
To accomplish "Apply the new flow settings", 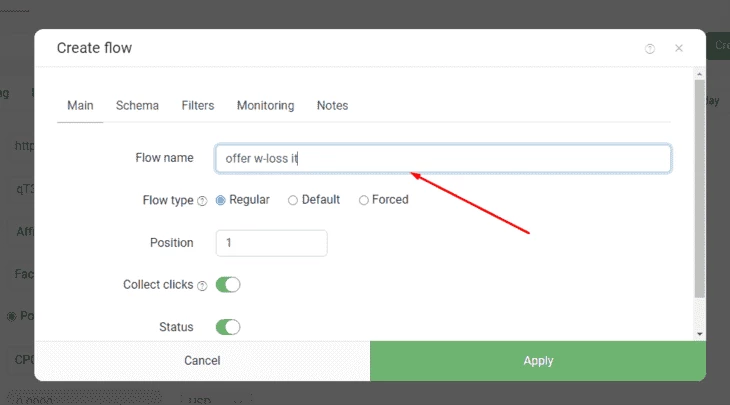I will click(x=538, y=361).
